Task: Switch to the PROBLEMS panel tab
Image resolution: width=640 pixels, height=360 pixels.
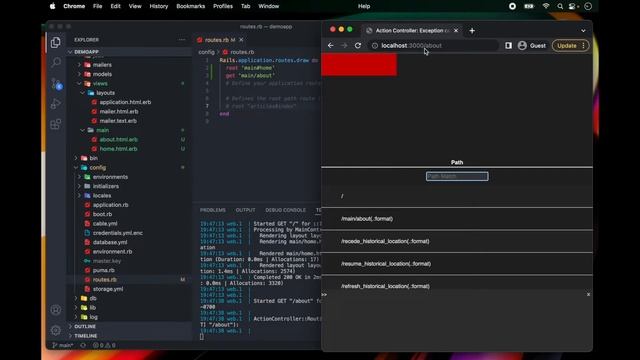Action: pos(213,210)
